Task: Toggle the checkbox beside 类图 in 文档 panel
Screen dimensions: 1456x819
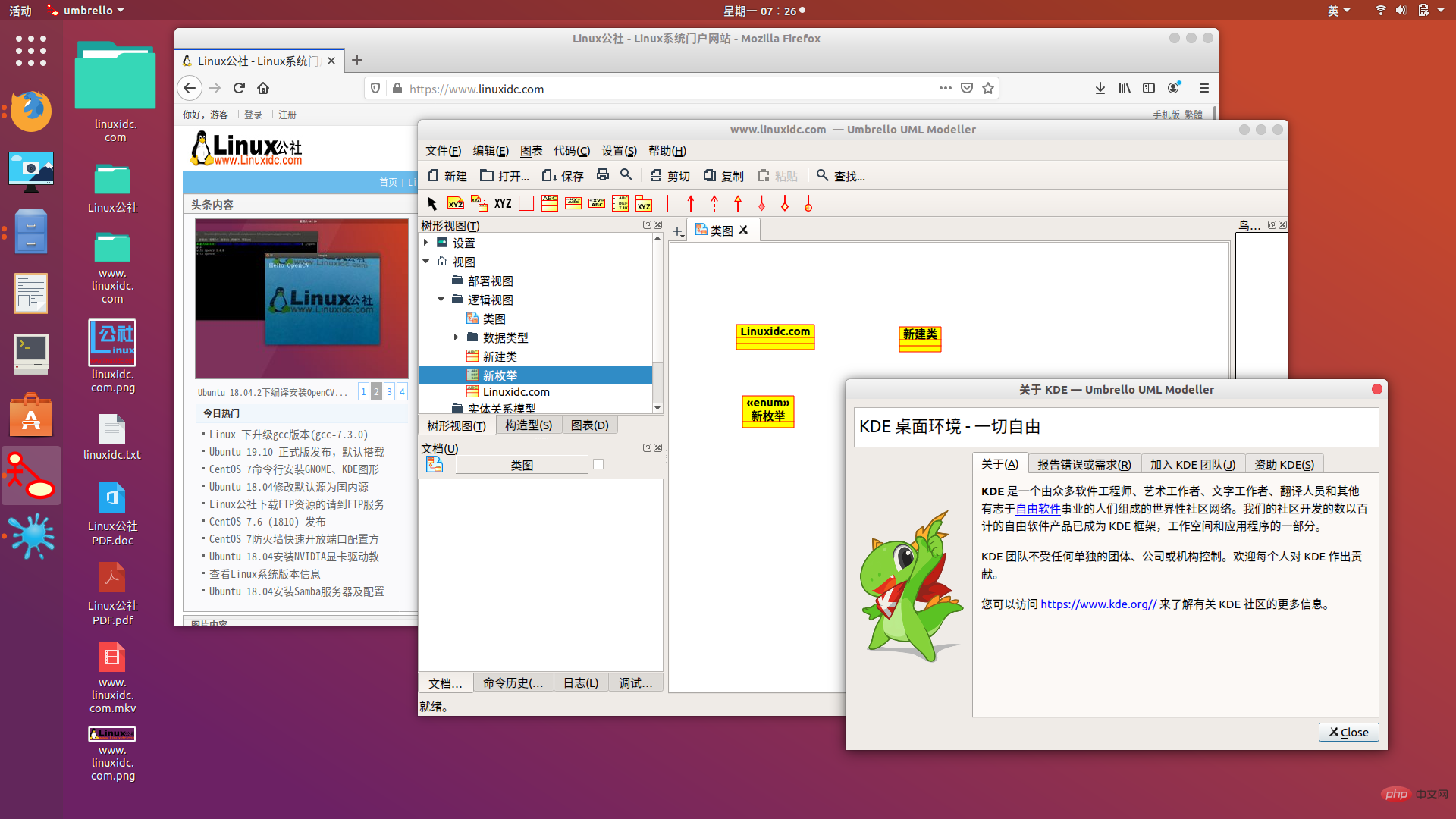Action: click(x=598, y=464)
